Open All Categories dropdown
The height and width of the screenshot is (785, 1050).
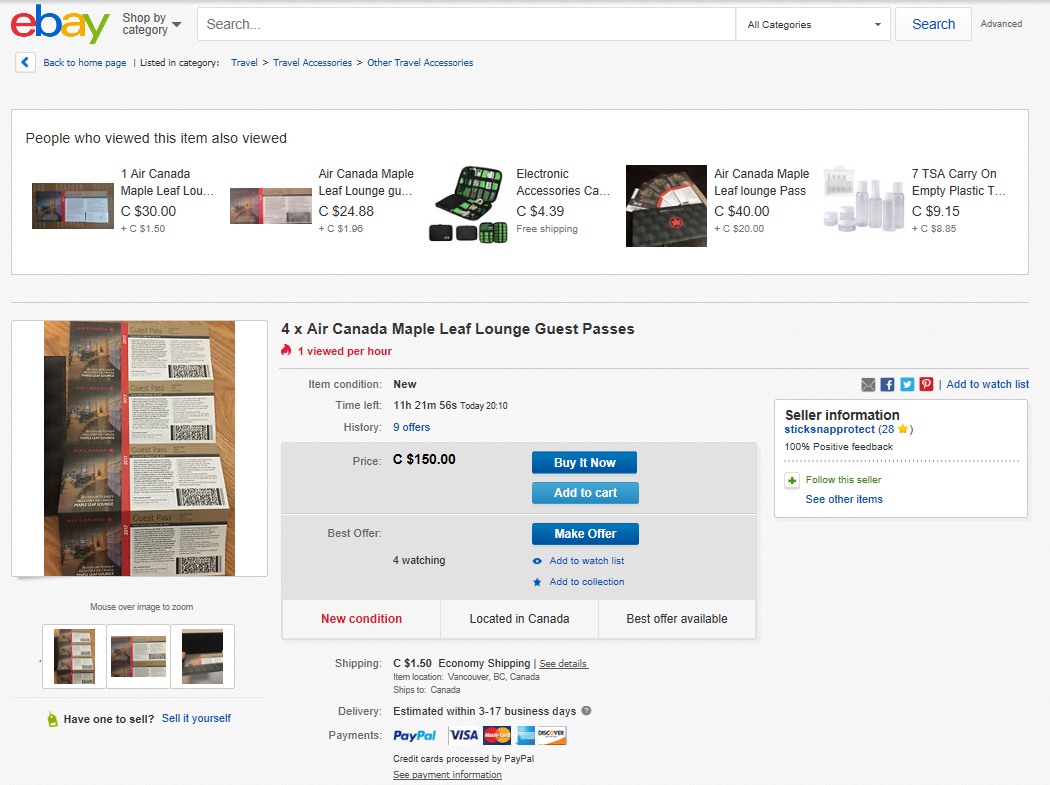pyautogui.click(x=813, y=24)
